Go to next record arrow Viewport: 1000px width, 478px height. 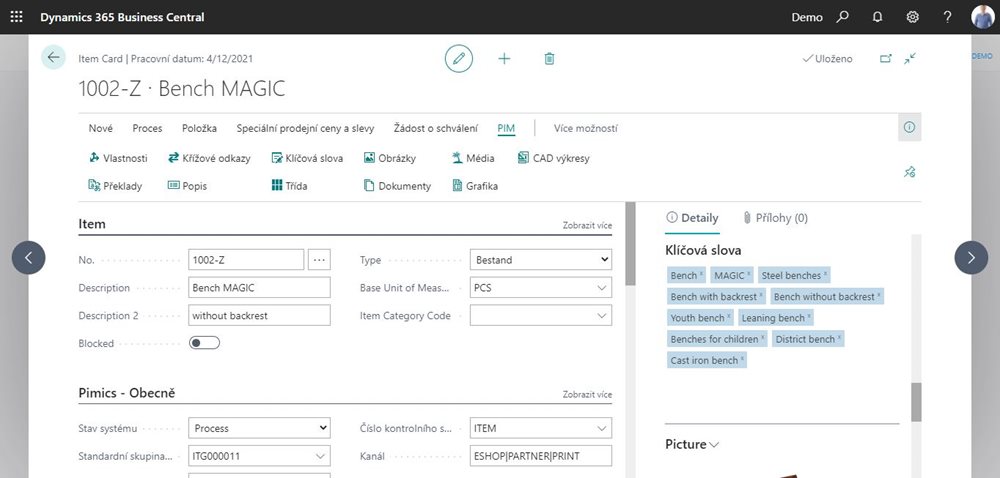pos(971,257)
